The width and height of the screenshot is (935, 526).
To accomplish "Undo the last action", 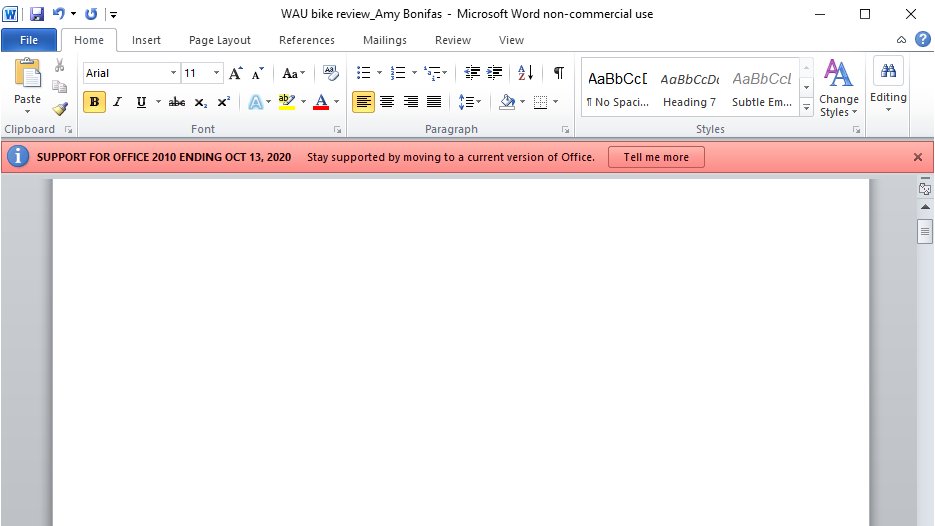I will pos(58,13).
